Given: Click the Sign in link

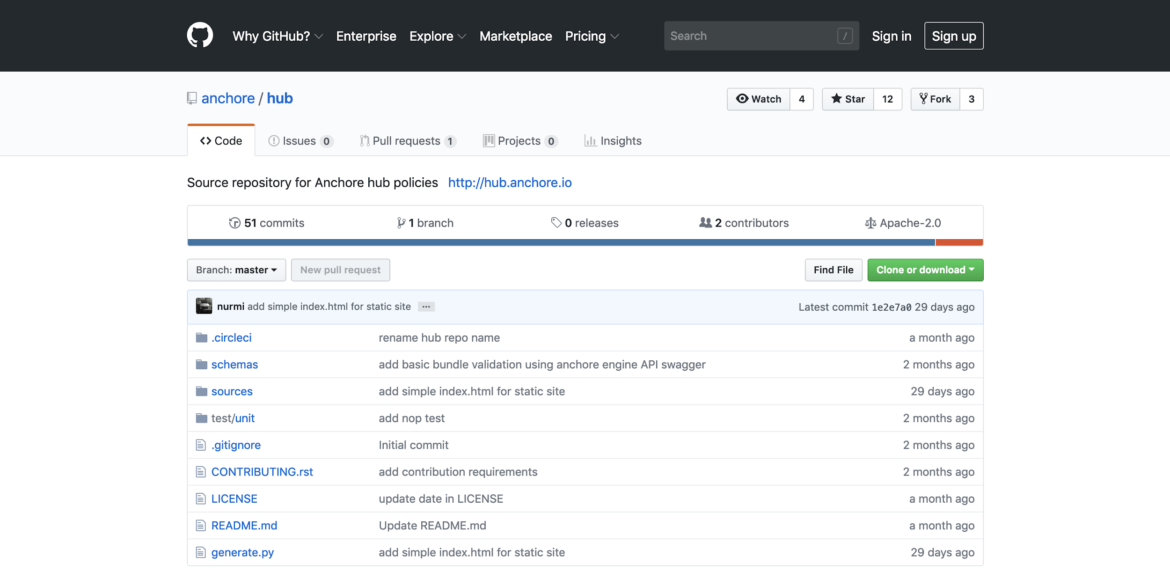Looking at the screenshot, I should tap(892, 36).
